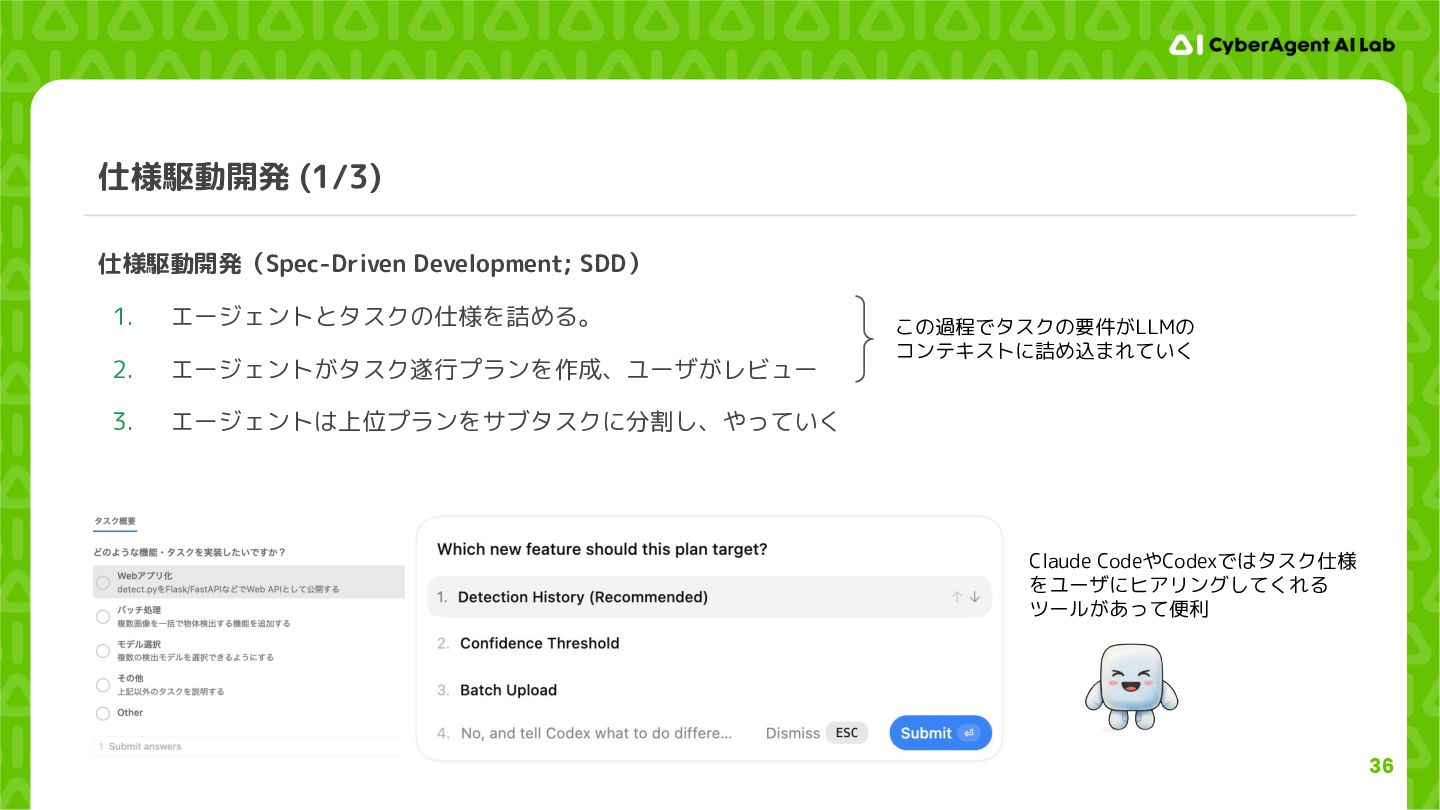Select the バッチ処理 radio option
The width and height of the screenshot is (1440, 810).
103,616
